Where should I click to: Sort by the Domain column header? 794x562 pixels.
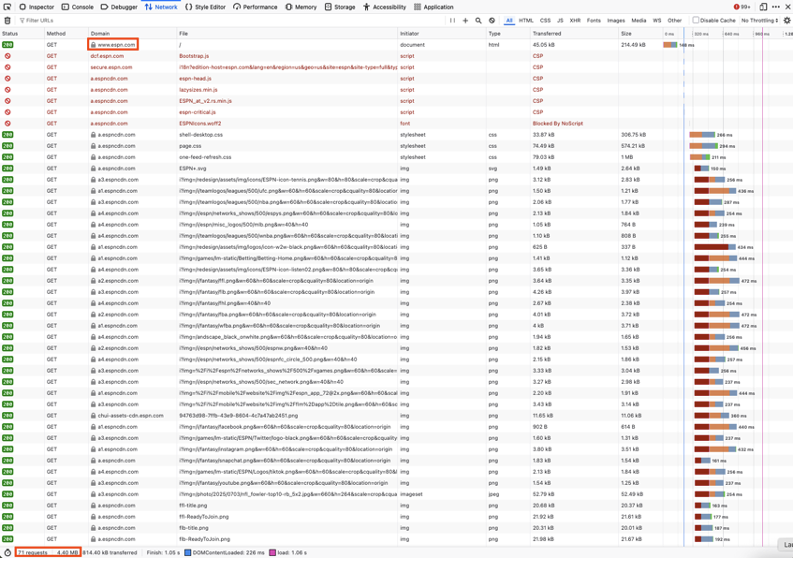(133, 33)
